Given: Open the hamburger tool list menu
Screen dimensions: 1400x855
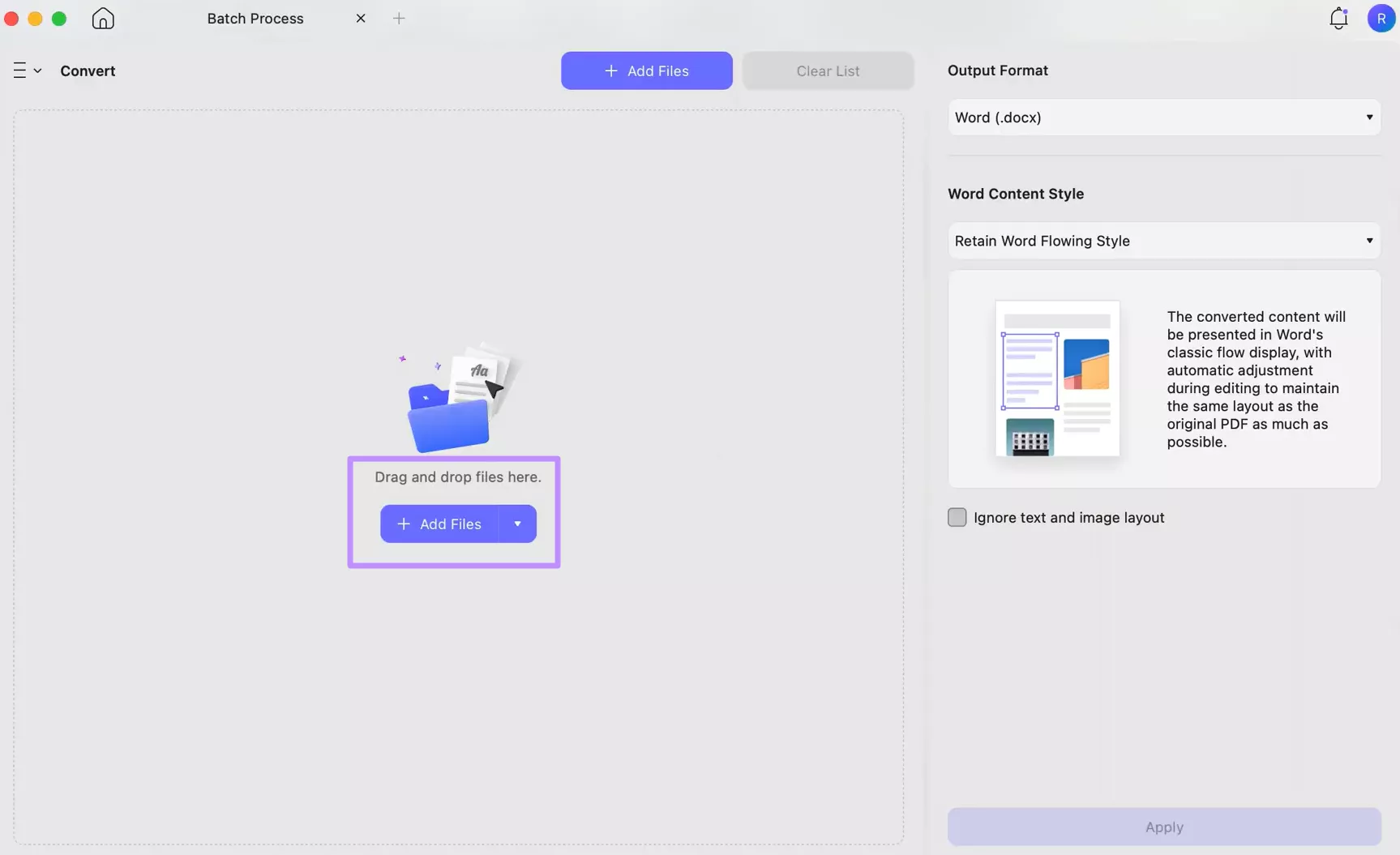Looking at the screenshot, I should (19, 71).
